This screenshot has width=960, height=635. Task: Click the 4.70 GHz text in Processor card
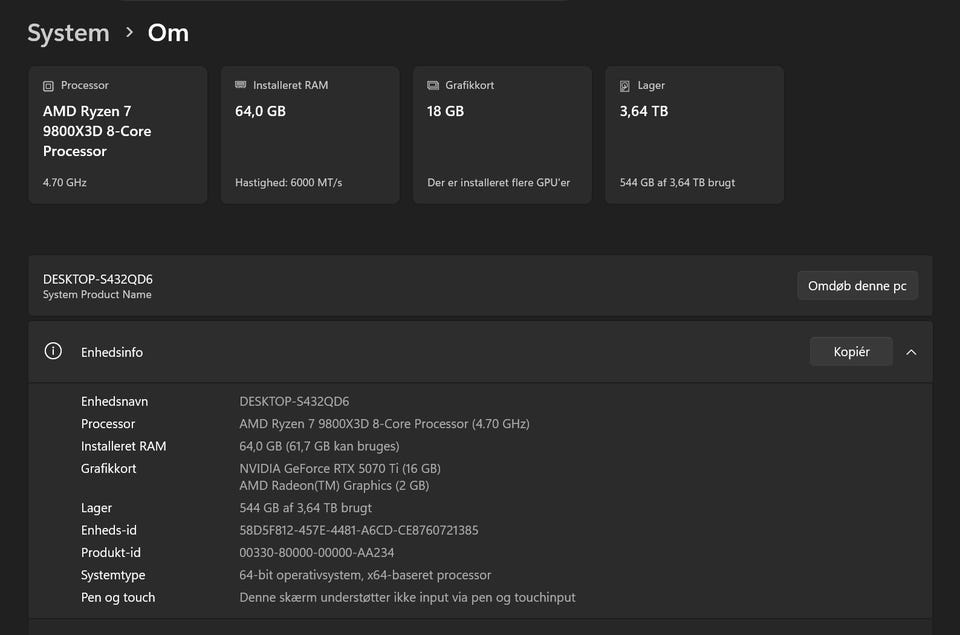click(x=65, y=182)
